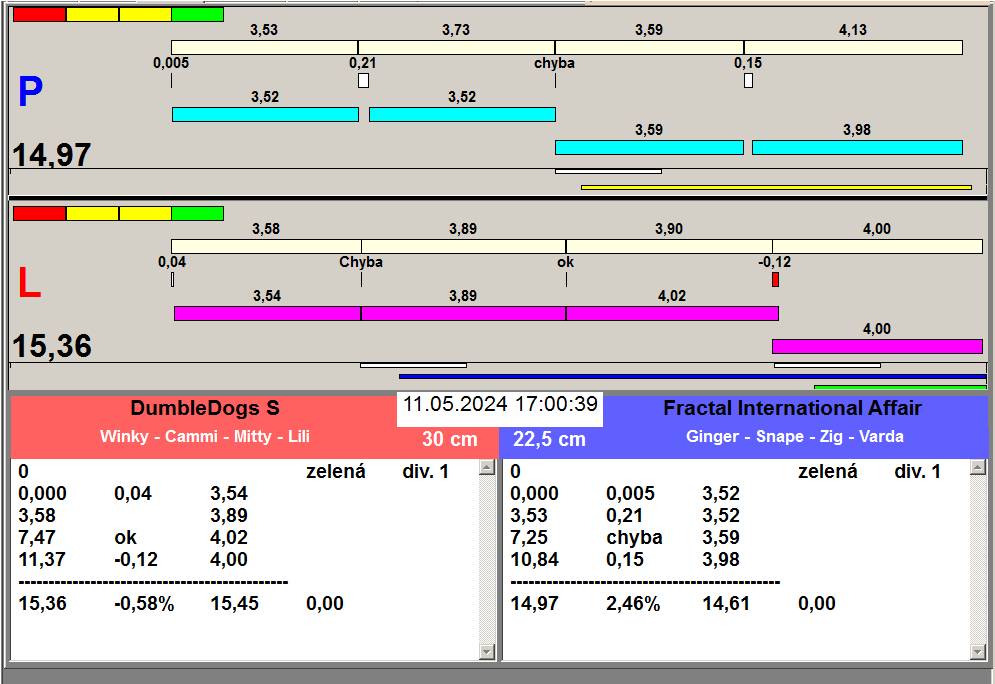Click 15,45 in the DumbleDogs list

tap(234, 603)
